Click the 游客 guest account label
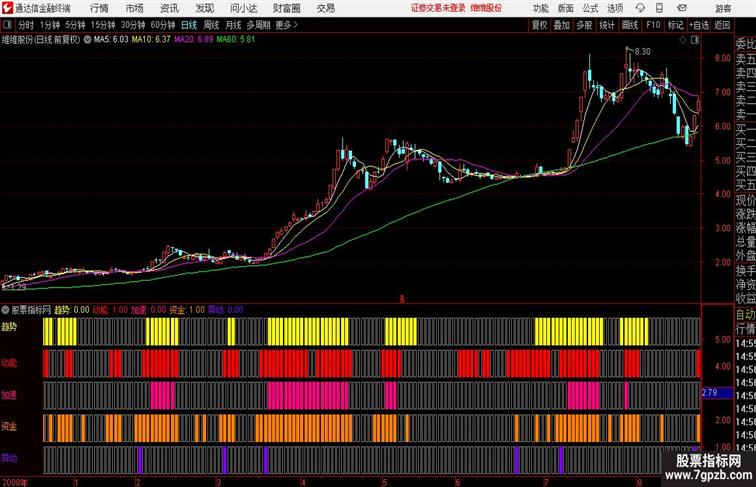The image size is (756, 487). pos(723,8)
